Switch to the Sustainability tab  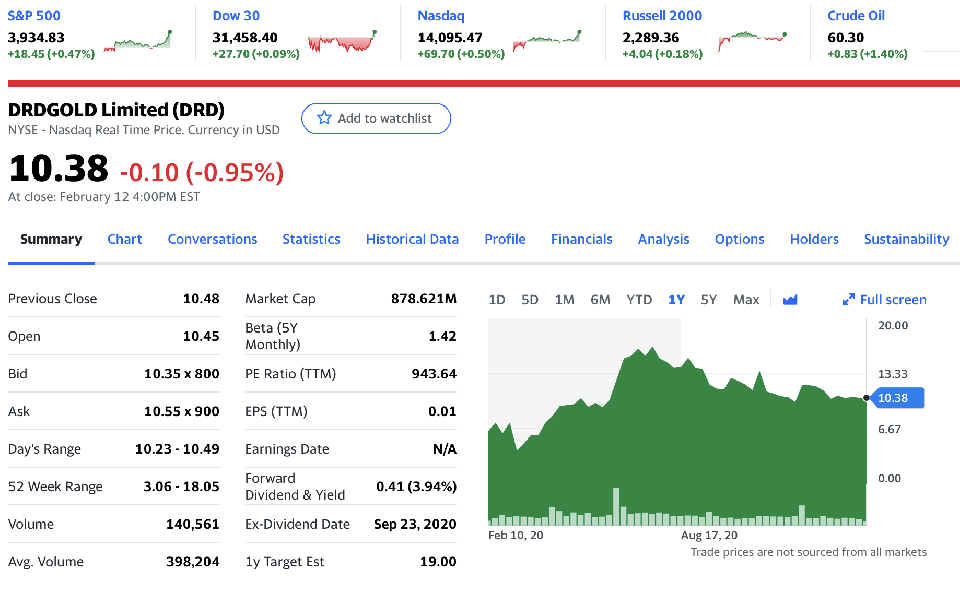(906, 239)
